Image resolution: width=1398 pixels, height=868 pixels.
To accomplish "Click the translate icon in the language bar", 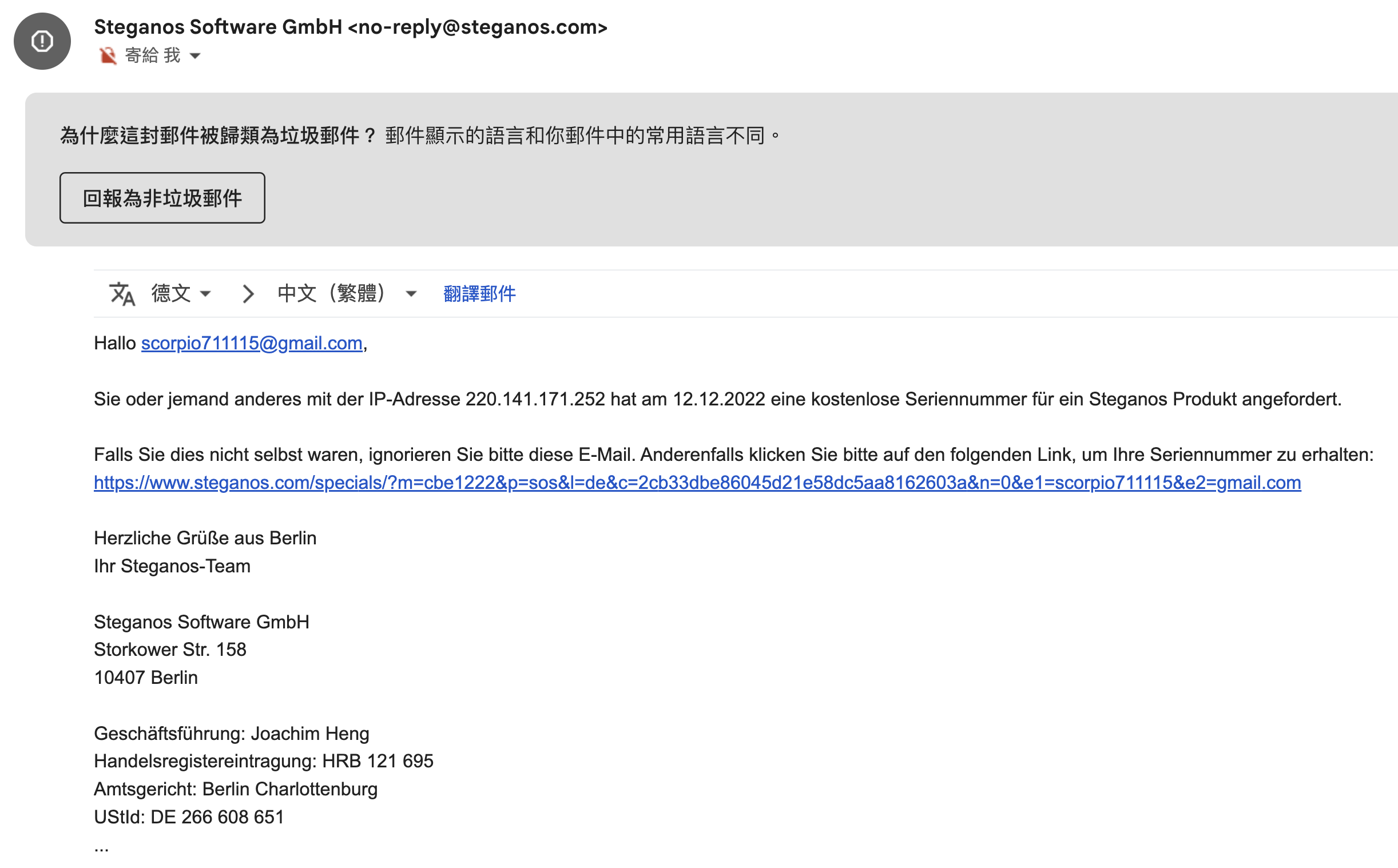I will tap(122, 294).
